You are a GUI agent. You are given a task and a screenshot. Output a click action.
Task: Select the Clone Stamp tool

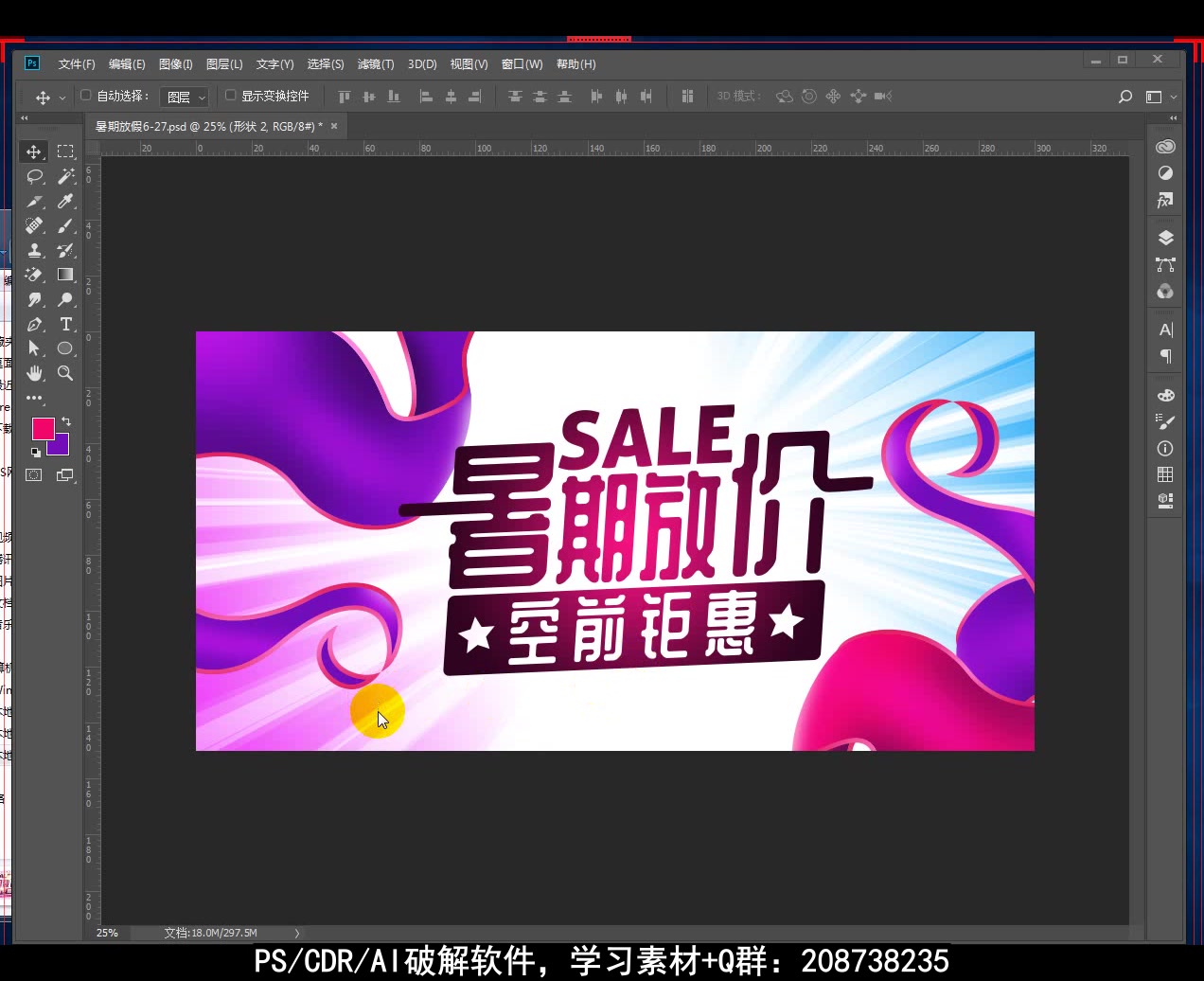(x=35, y=250)
